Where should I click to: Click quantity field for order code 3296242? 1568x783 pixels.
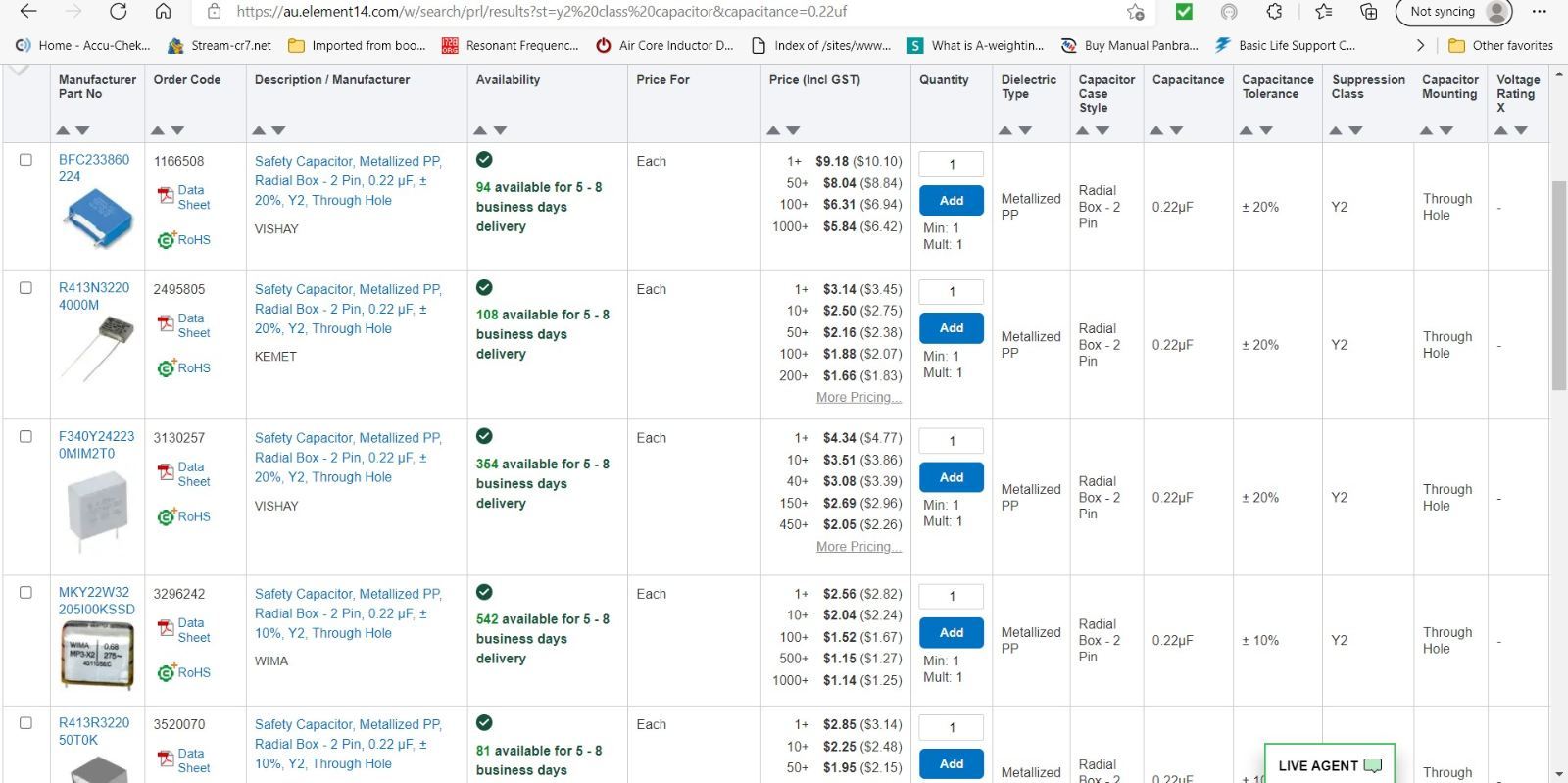pyautogui.click(x=952, y=596)
